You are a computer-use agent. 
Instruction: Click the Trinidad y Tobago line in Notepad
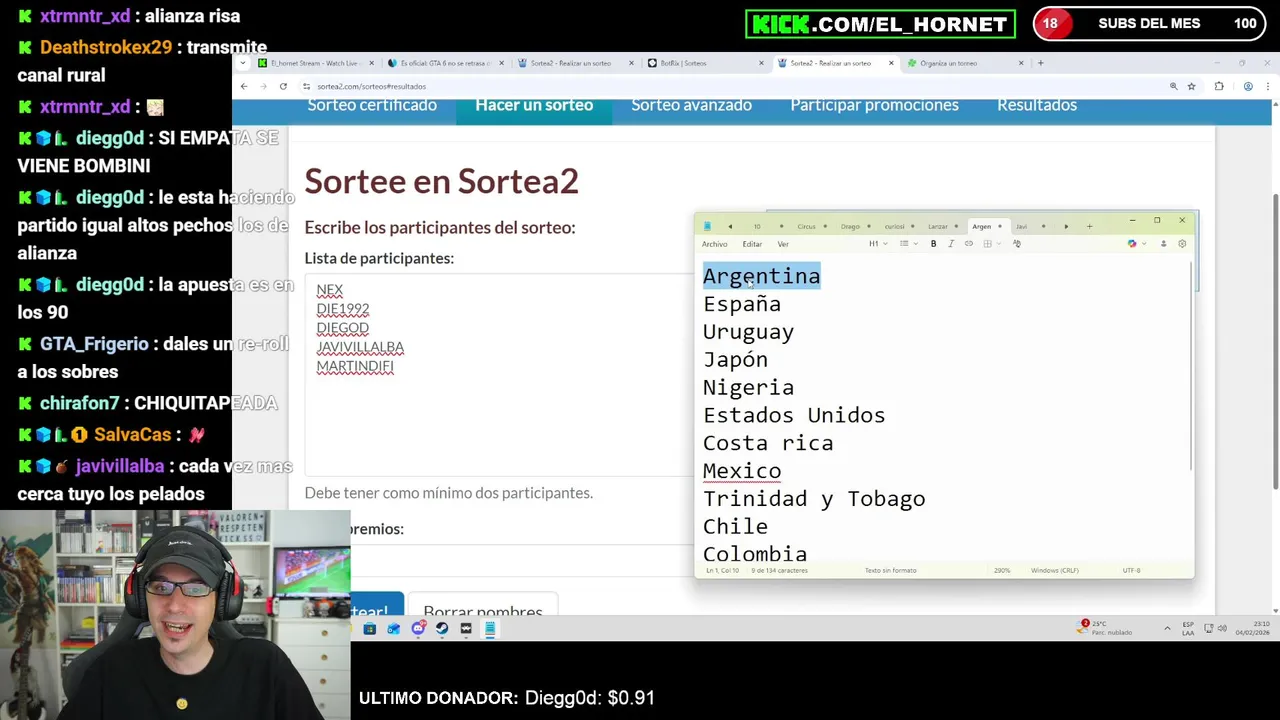(x=814, y=499)
